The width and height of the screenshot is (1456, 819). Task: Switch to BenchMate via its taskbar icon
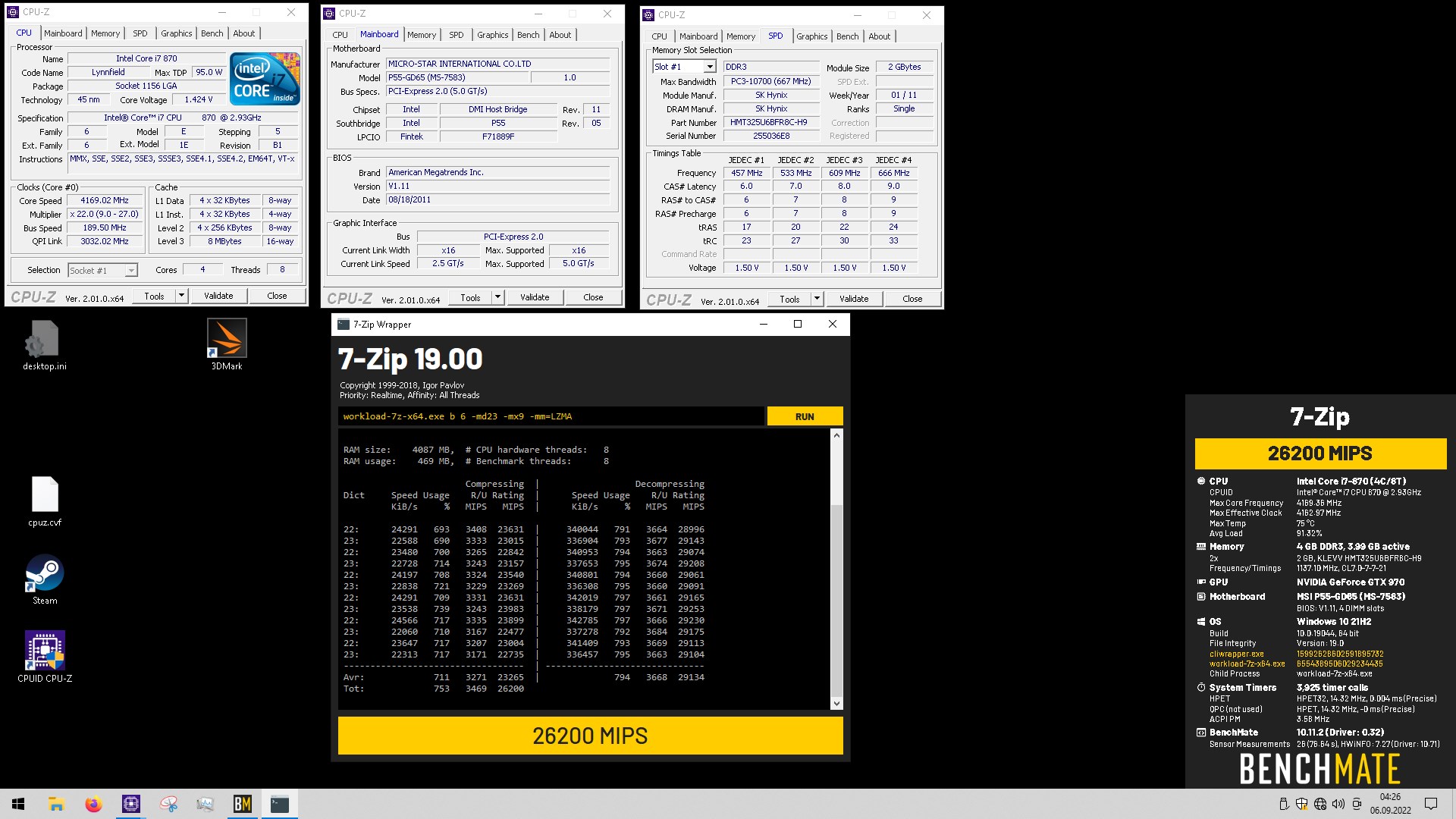pyautogui.click(x=242, y=804)
